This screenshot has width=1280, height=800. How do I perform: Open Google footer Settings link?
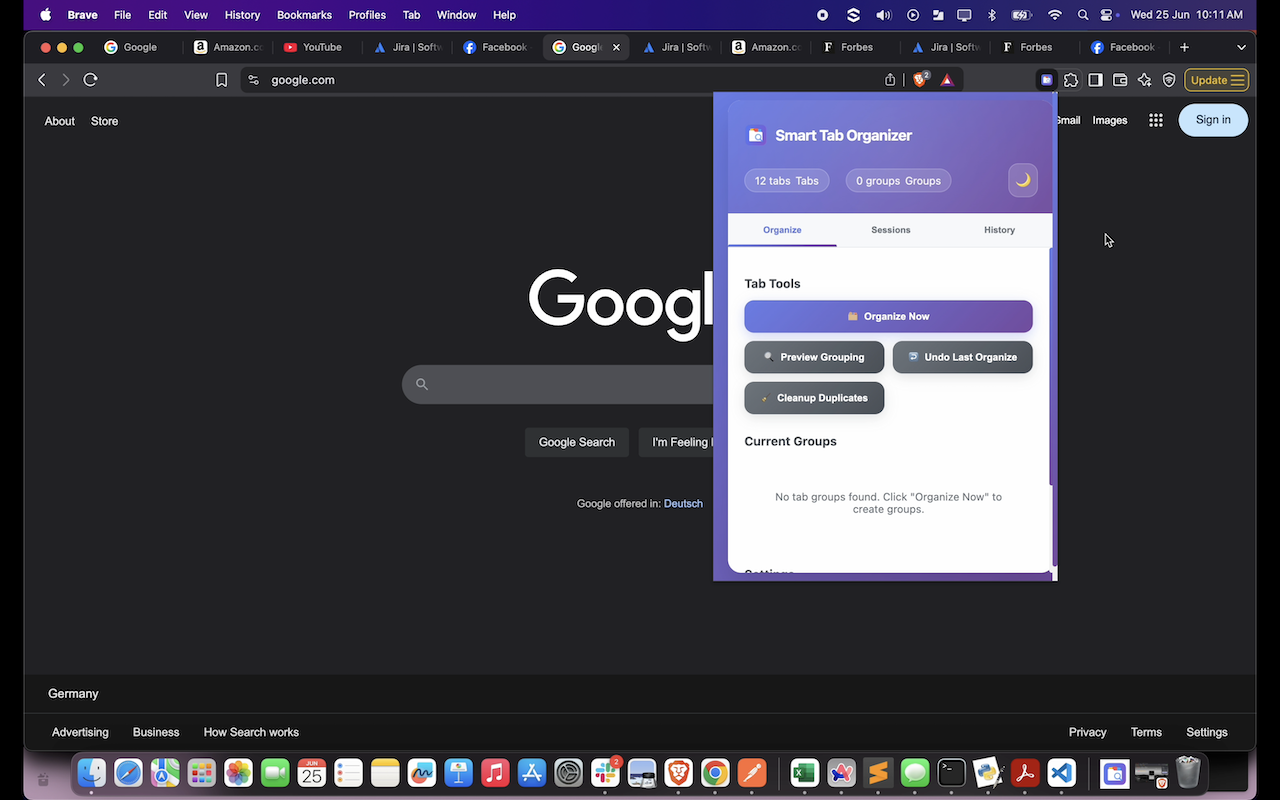[1207, 732]
